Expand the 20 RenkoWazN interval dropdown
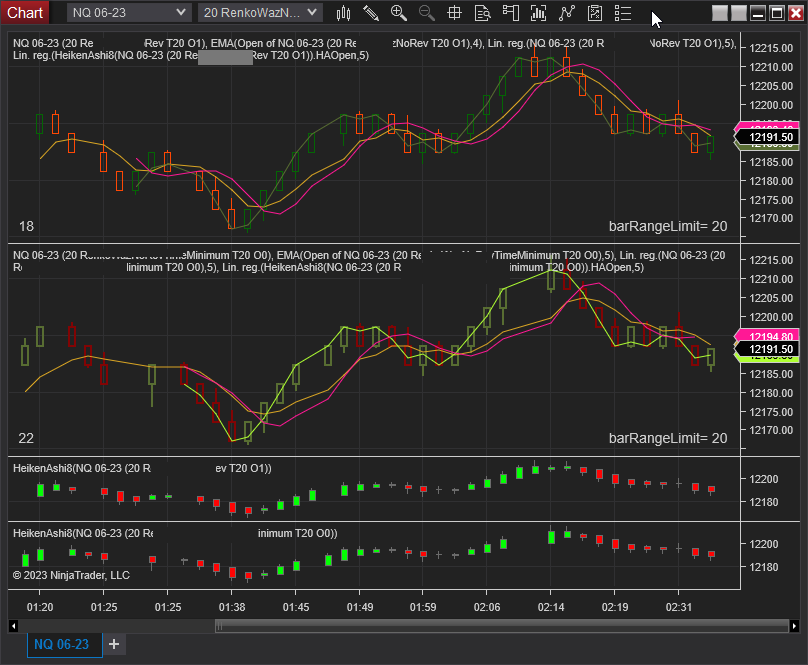This screenshot has height=665, width=808. point(260,12)
